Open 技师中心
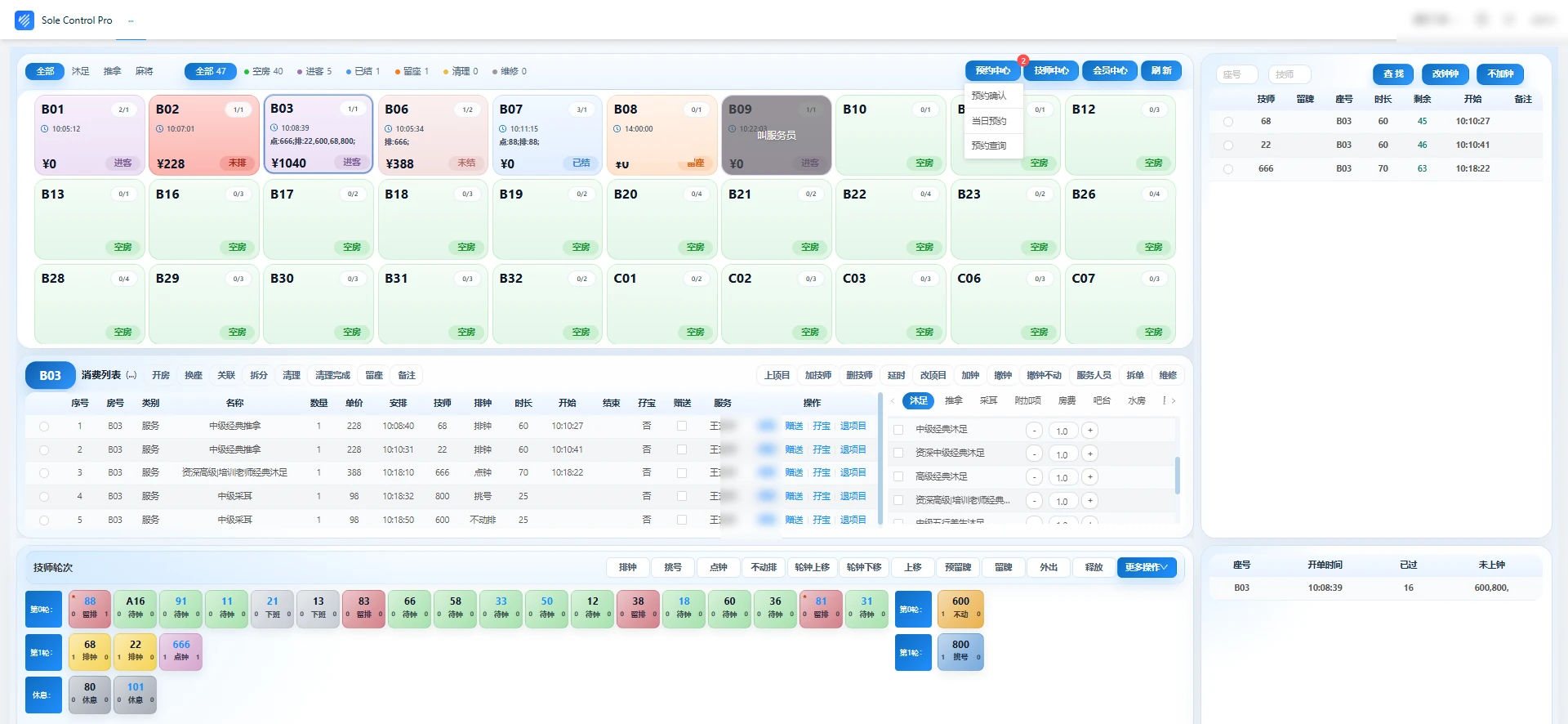1568x724 pixels. 1051,71
